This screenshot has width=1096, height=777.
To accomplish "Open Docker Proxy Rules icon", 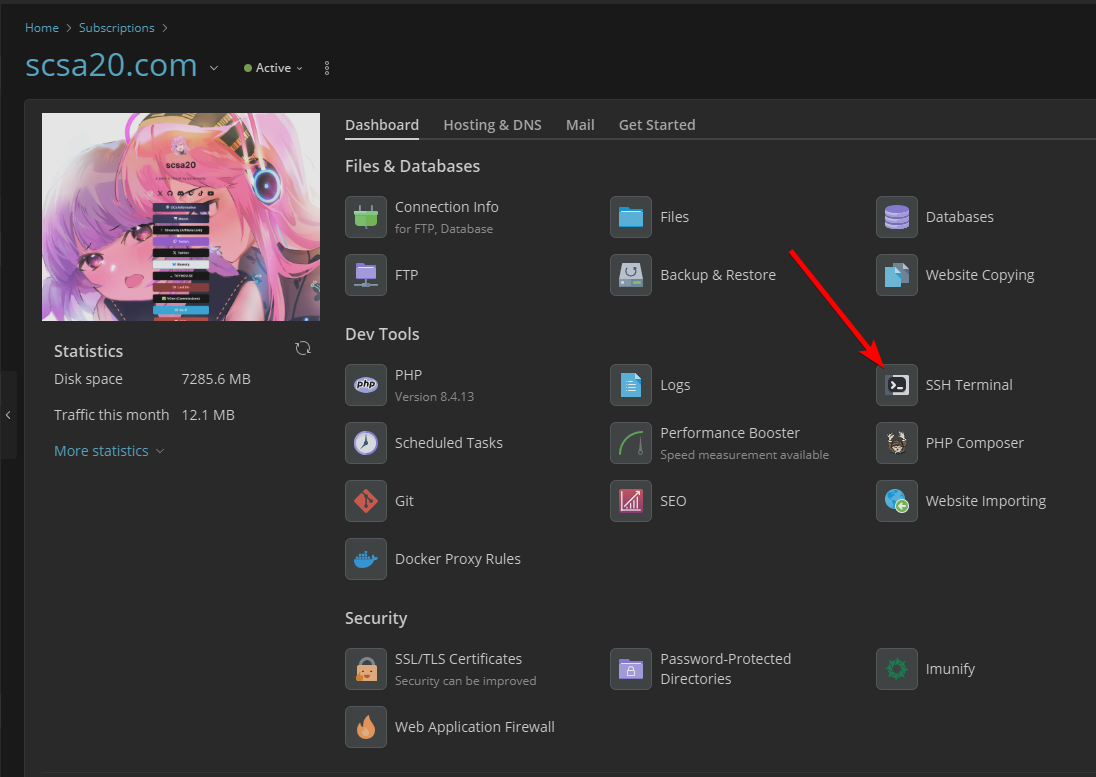I will [x=366, y=559].
